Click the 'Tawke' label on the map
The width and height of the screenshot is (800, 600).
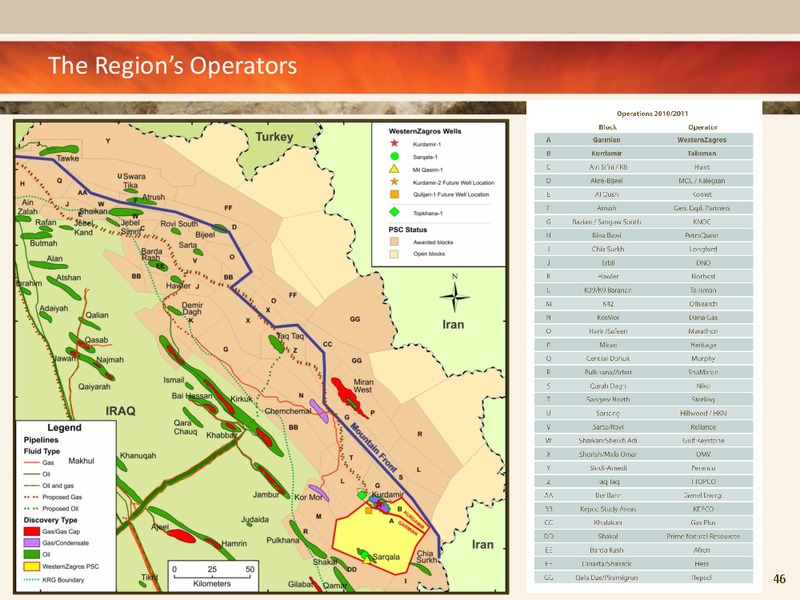67,158
